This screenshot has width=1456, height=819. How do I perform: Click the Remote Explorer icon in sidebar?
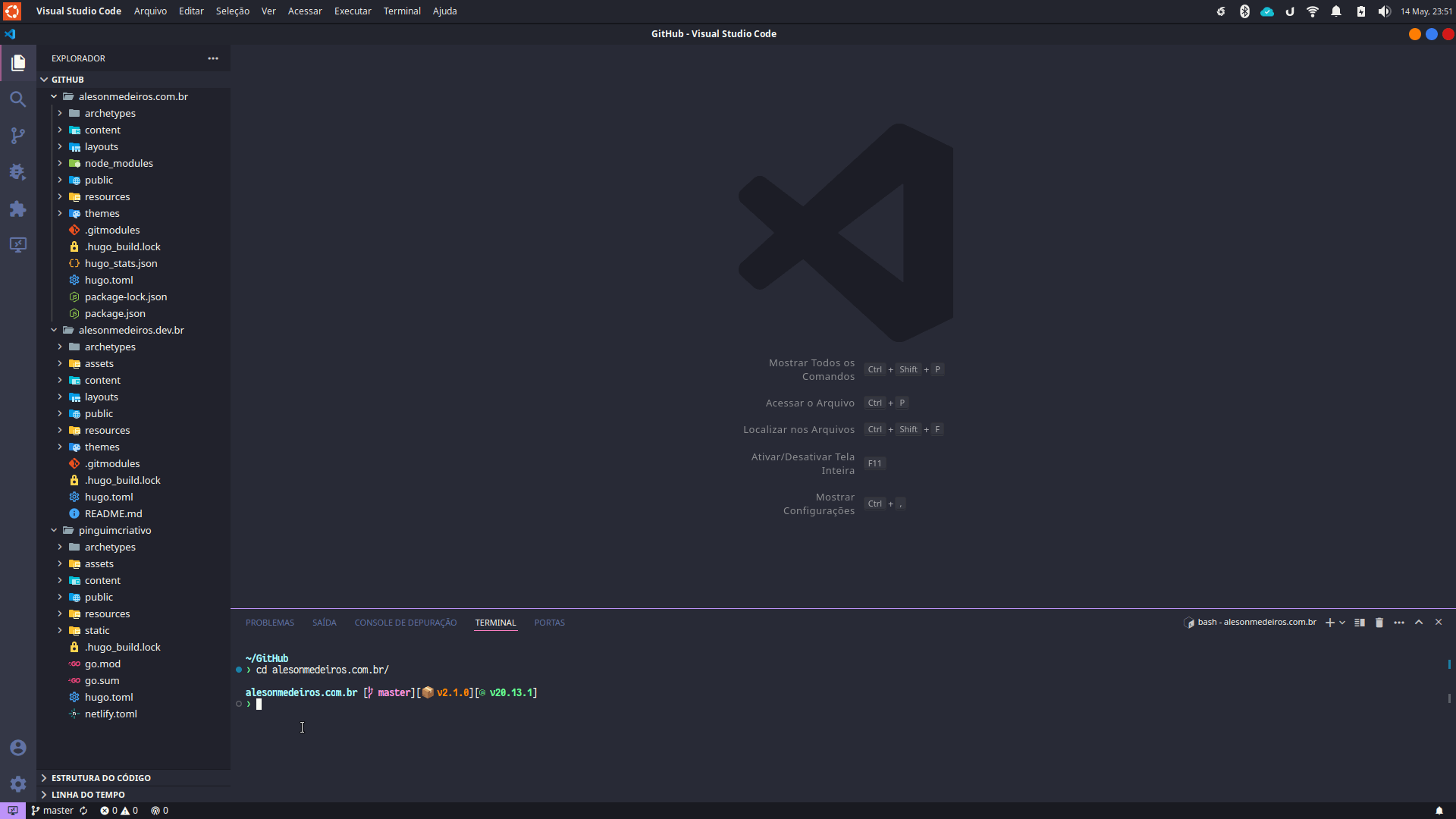[17, 244]
